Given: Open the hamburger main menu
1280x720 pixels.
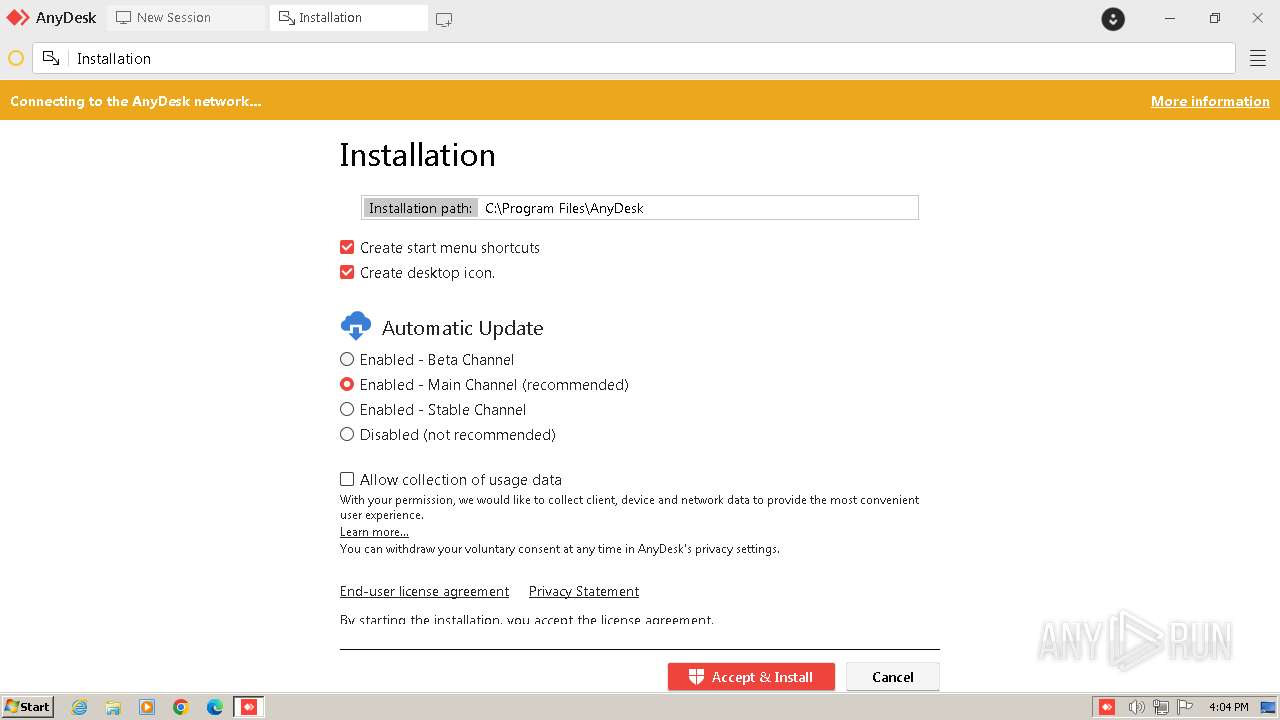Looking at the screenshot, I should point(1258,59).
